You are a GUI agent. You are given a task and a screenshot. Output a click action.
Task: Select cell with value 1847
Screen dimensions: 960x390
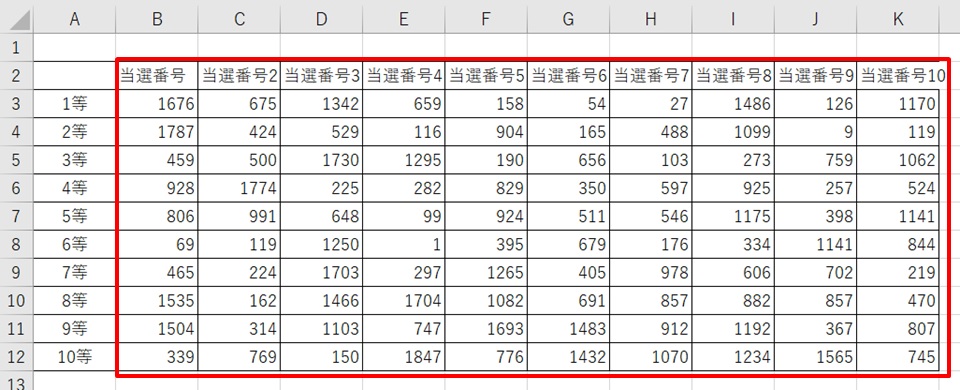(404, 356)
